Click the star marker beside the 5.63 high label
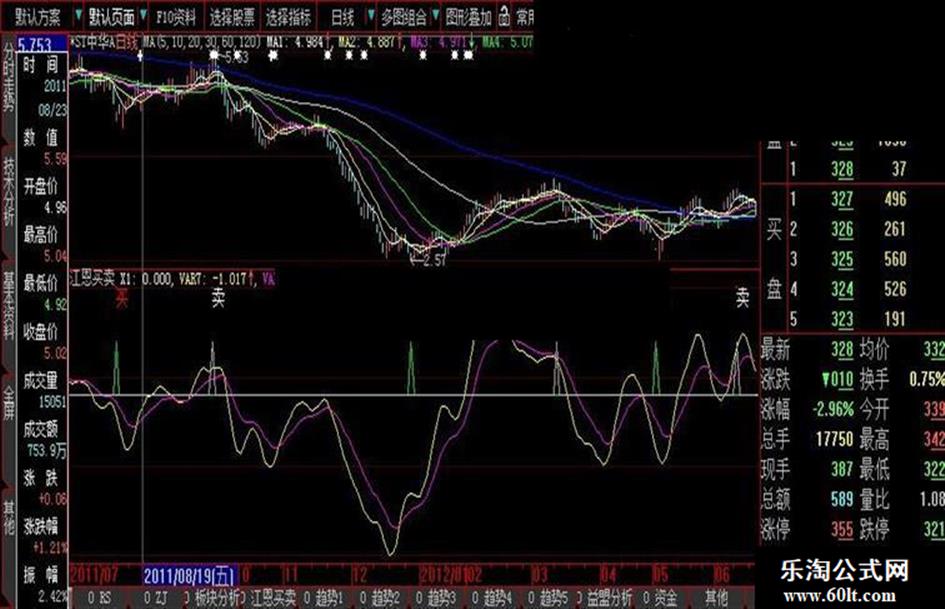Viewport: 945px width, 609px height. coord(214,55)
